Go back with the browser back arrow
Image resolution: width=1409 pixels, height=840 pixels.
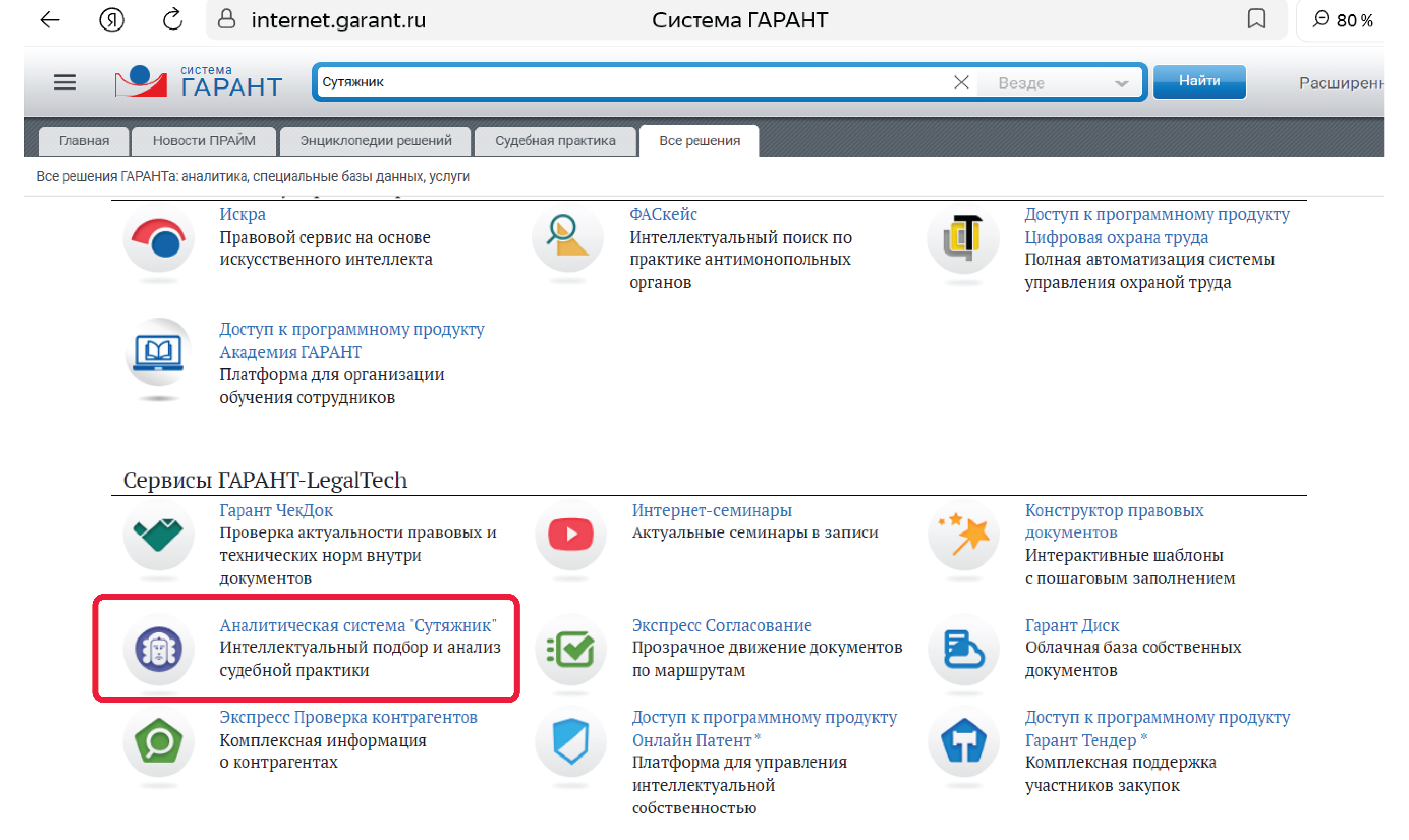(x=50, y=20)
